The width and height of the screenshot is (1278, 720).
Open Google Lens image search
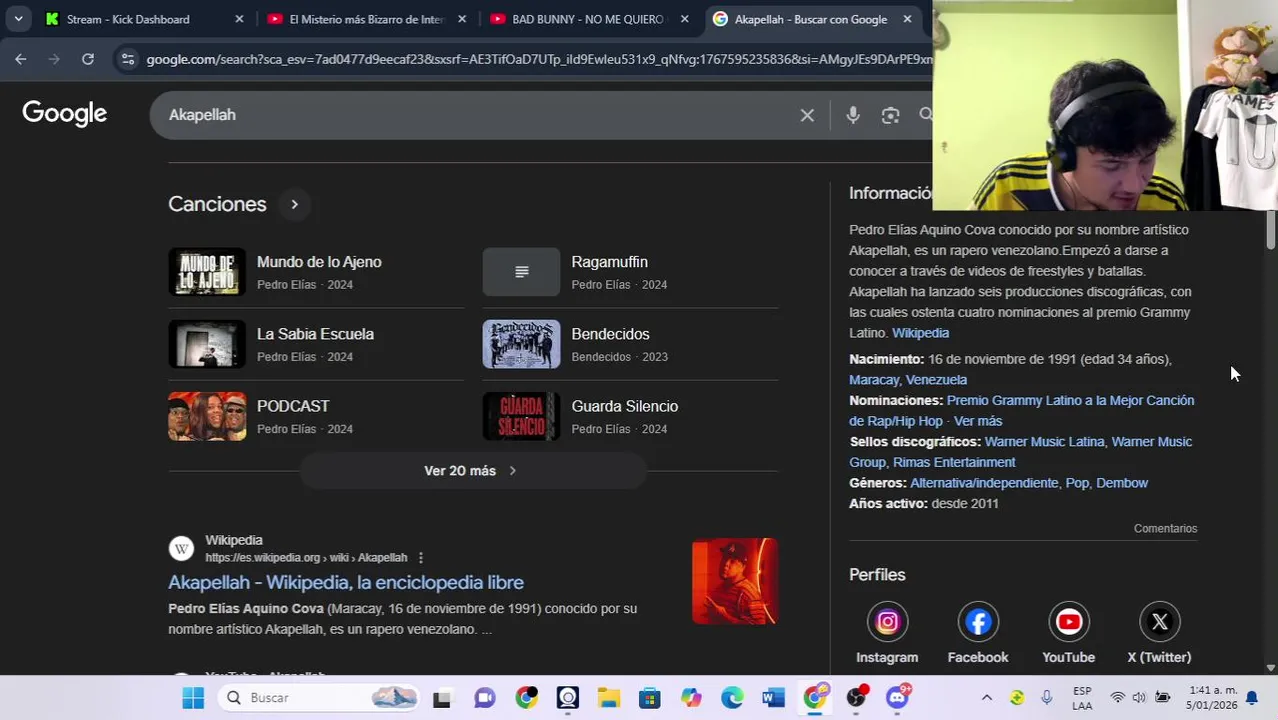[890, 115]
